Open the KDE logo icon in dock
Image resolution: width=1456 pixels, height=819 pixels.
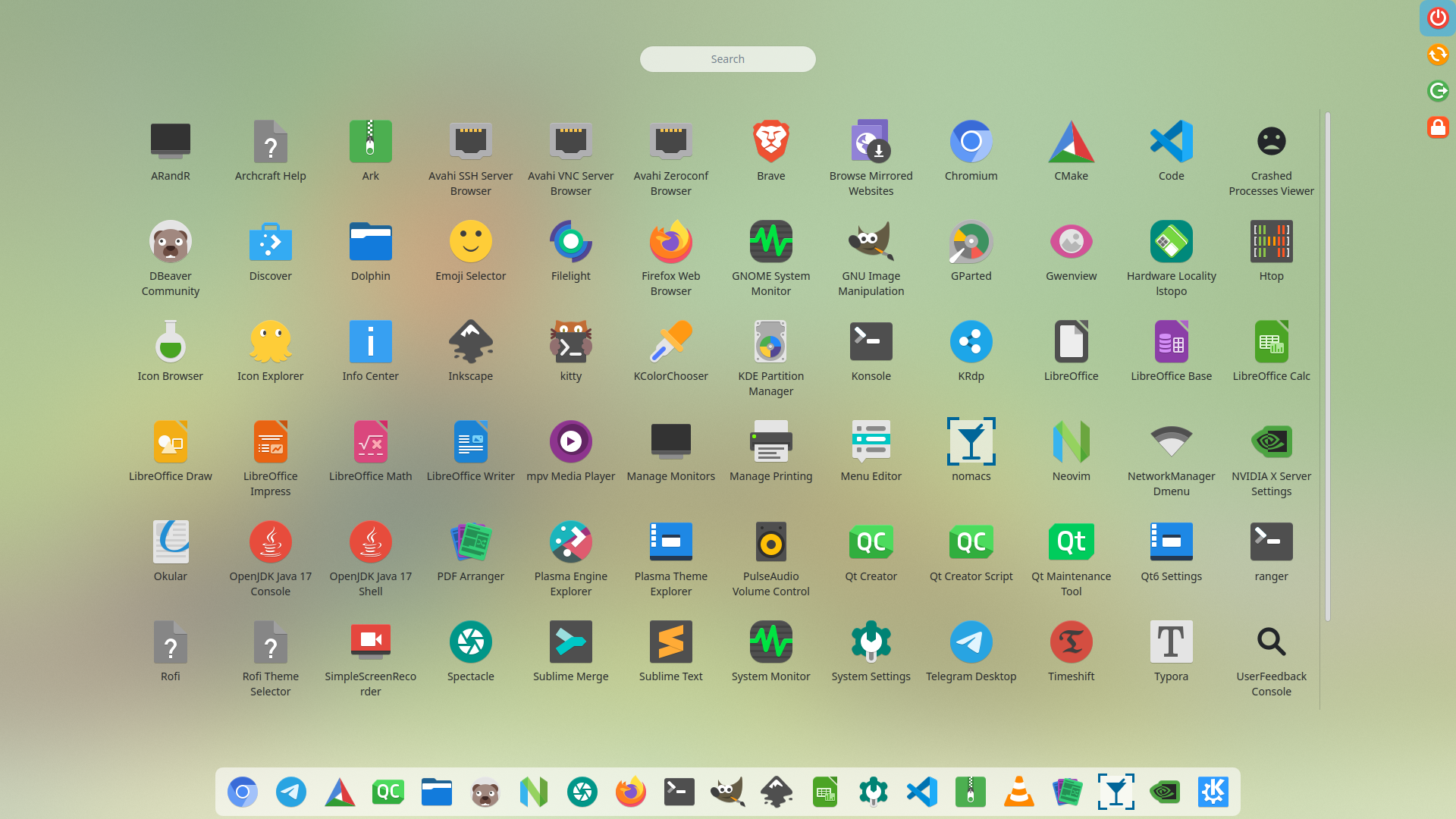tap(1213, 792)
